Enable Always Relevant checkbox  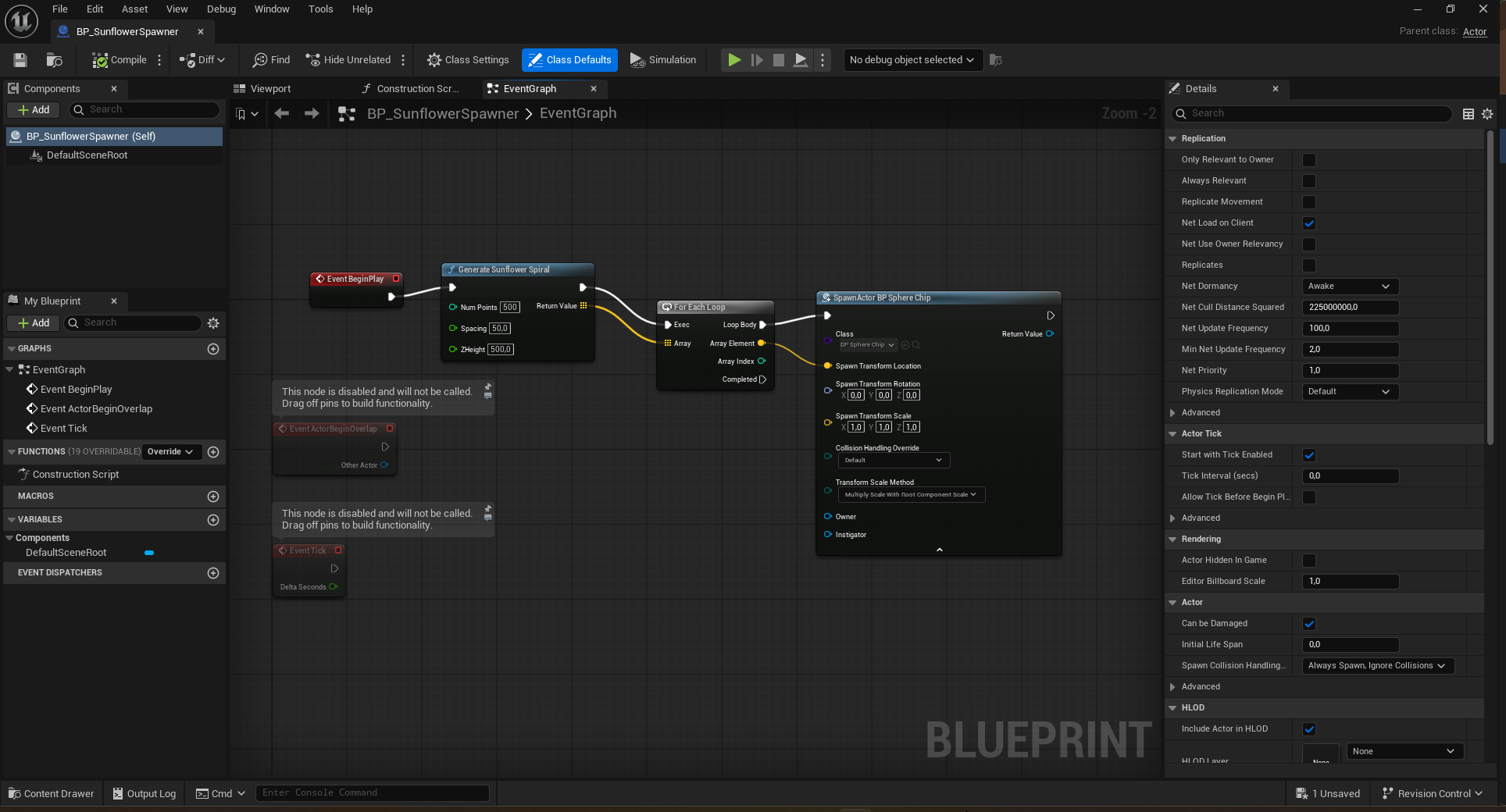point(1309,181)
